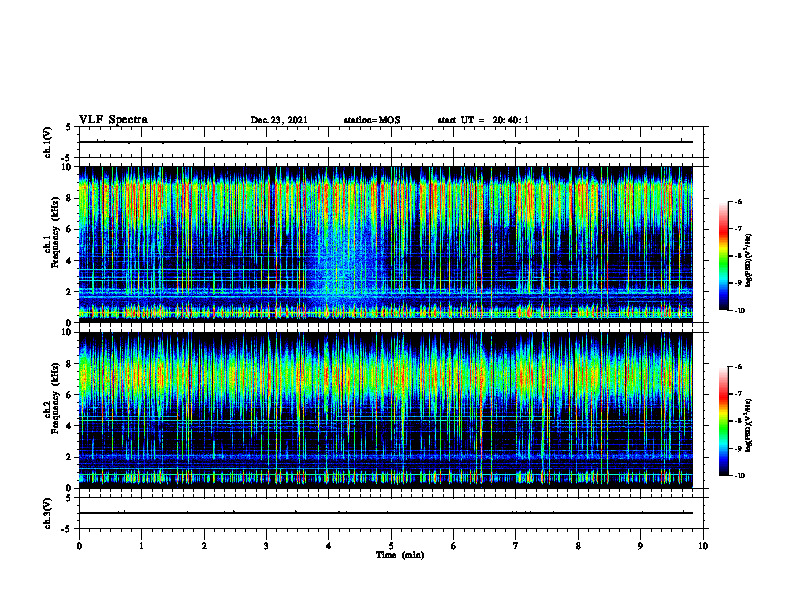
Task: Select the date "Dec. 23, 2021" header
Action: 279,120
